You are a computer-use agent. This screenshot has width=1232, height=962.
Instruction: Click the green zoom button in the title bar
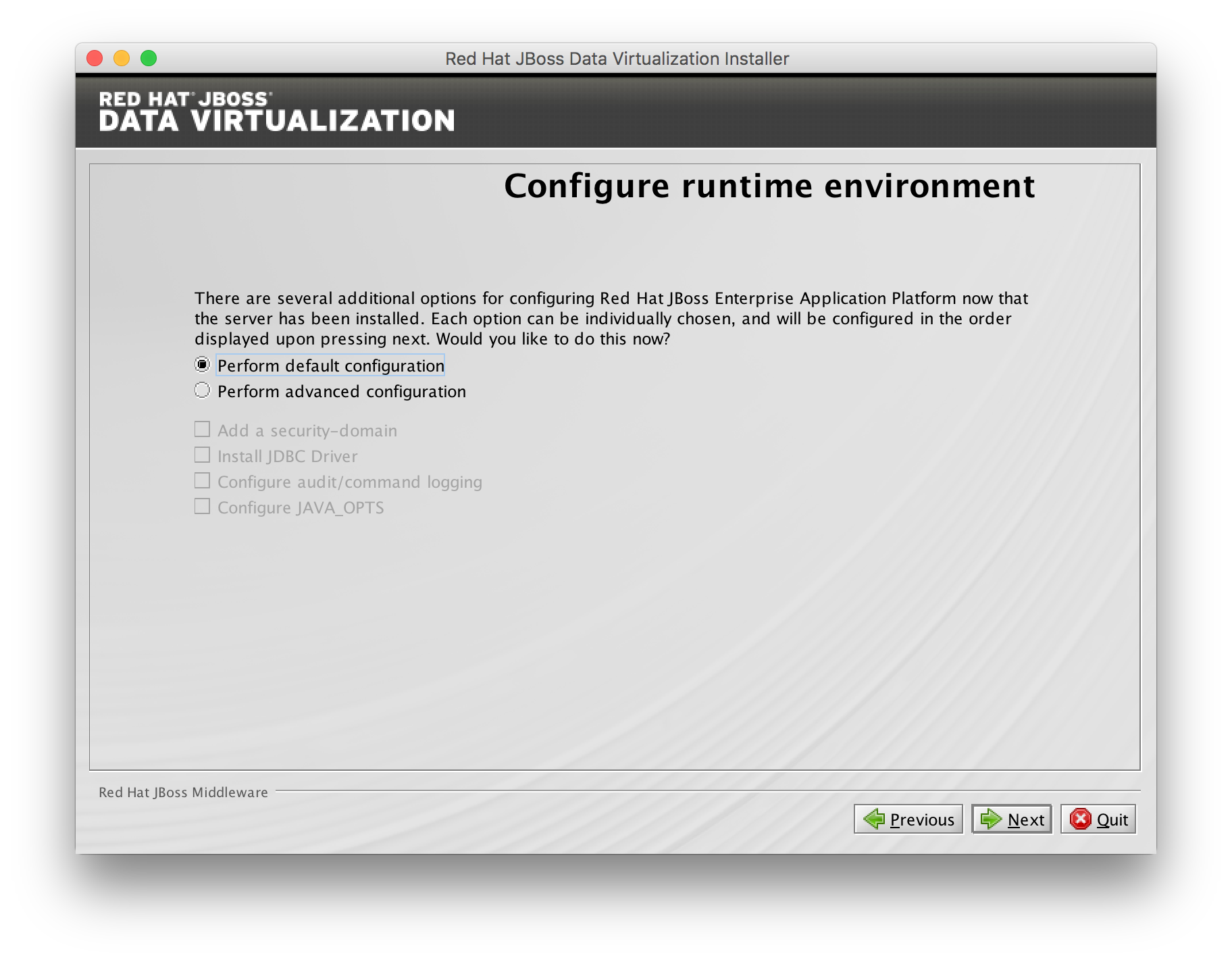[148, 58]
